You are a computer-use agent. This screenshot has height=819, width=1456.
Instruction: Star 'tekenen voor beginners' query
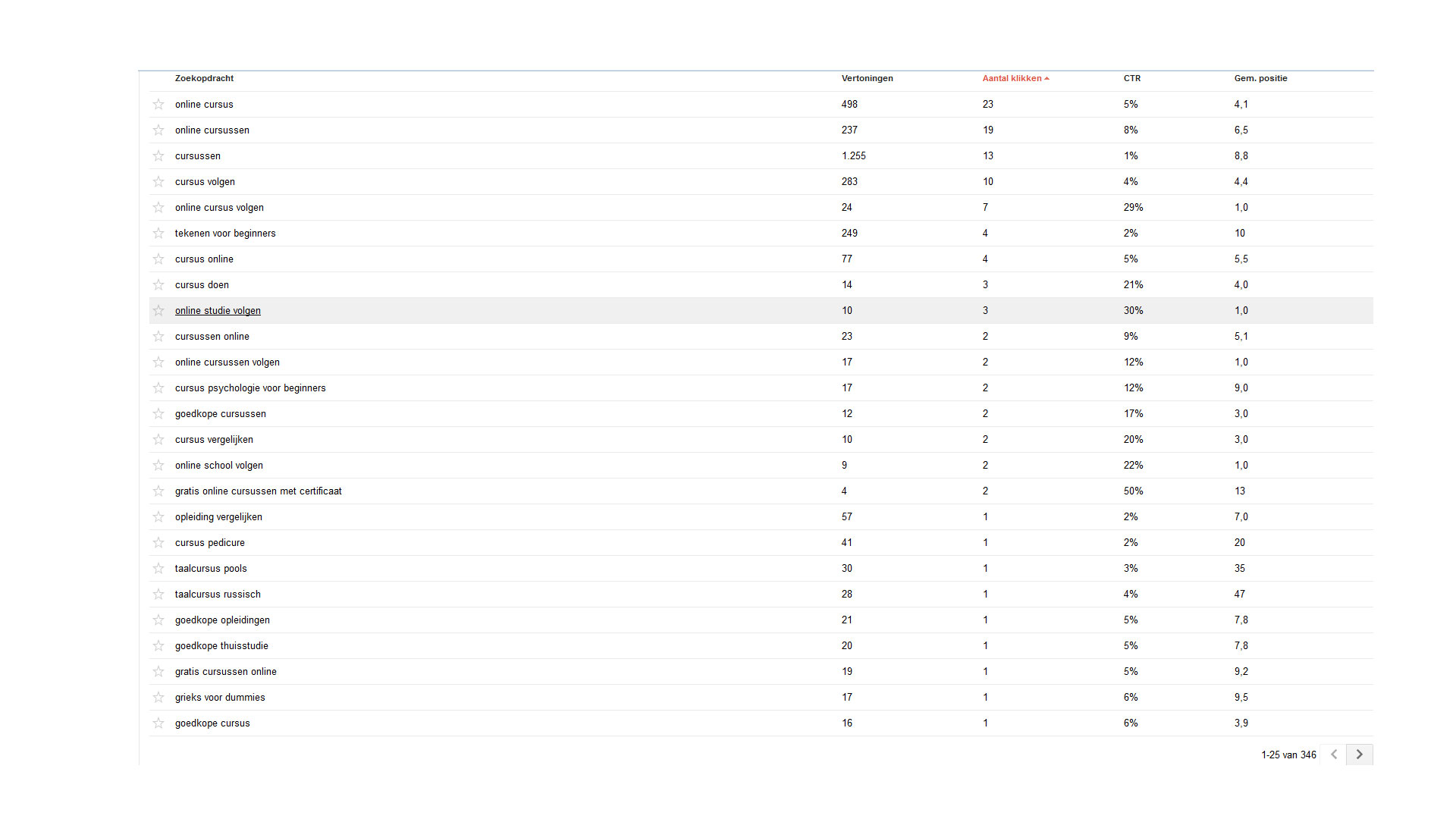click(158, 234)
